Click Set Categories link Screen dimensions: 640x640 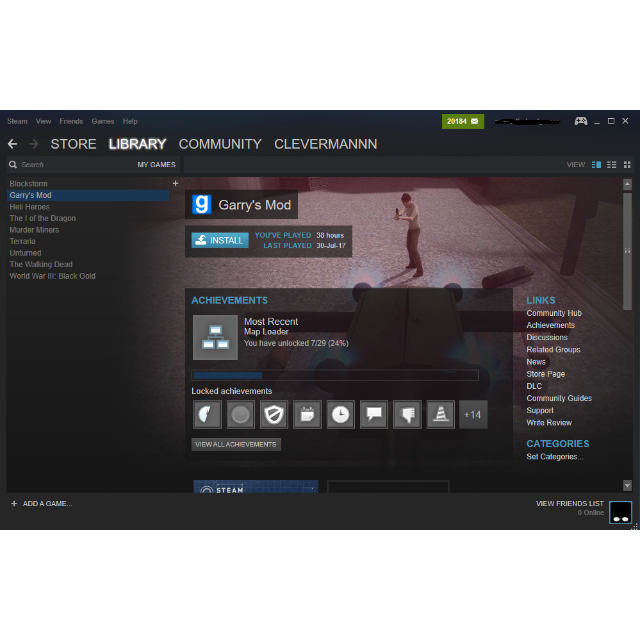pyautogui.click(x=555, y=457)
